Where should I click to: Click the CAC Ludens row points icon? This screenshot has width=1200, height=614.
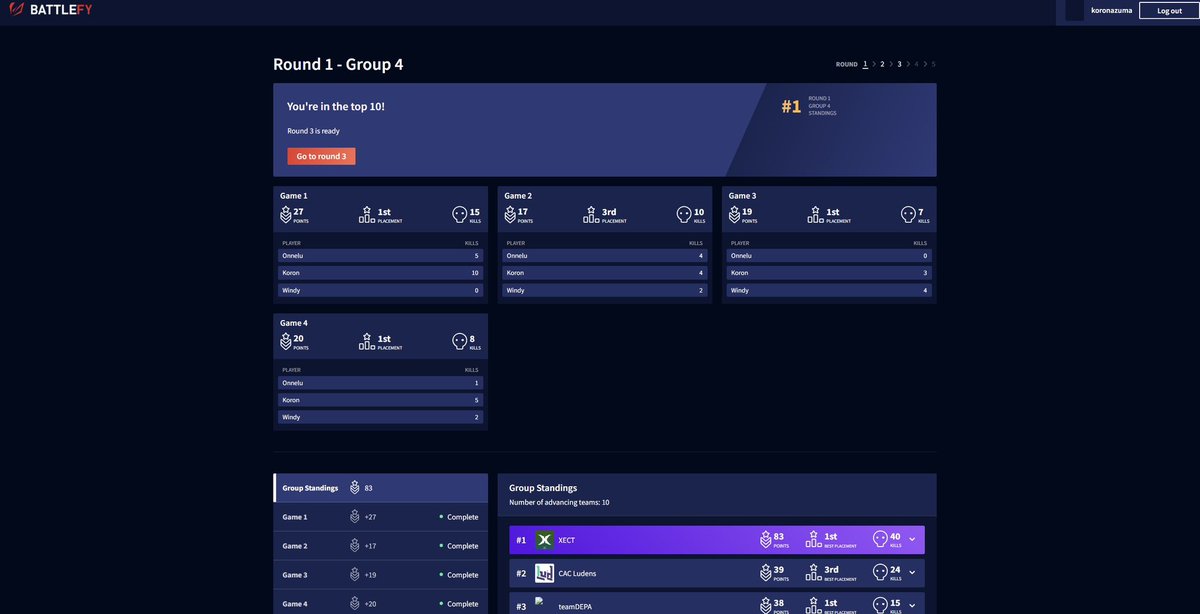tap(766, 573)
